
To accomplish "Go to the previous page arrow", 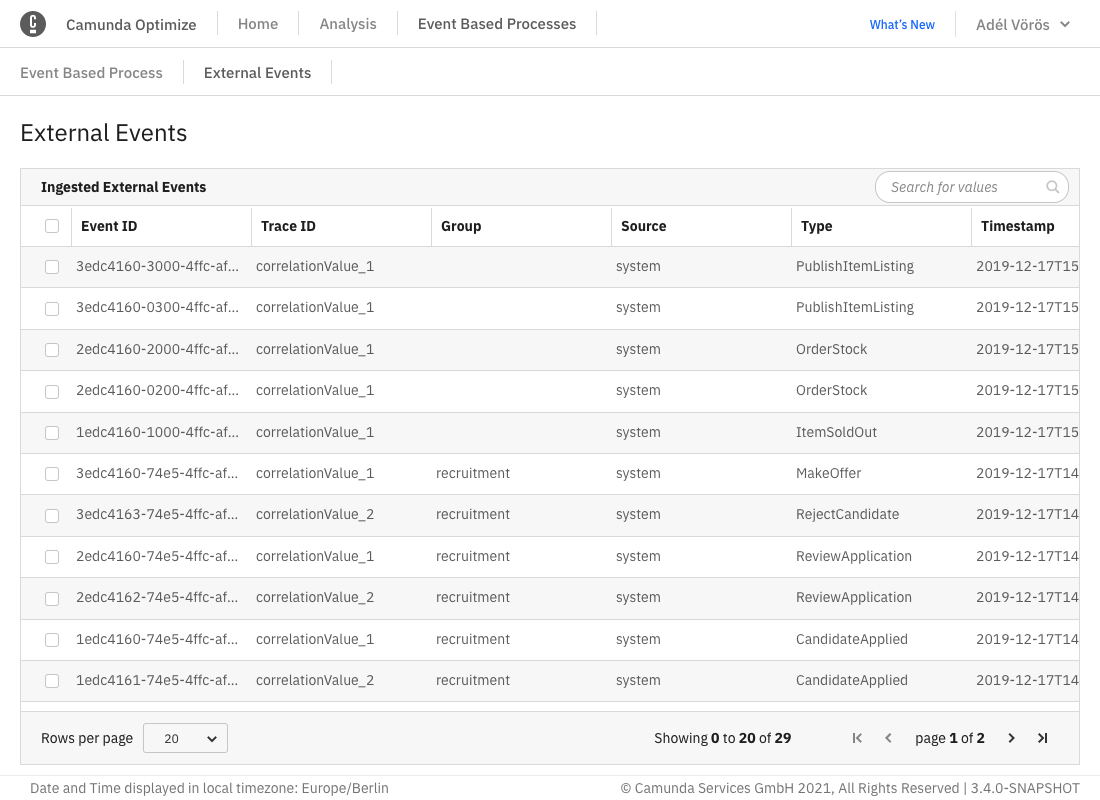I will (888, 738).
